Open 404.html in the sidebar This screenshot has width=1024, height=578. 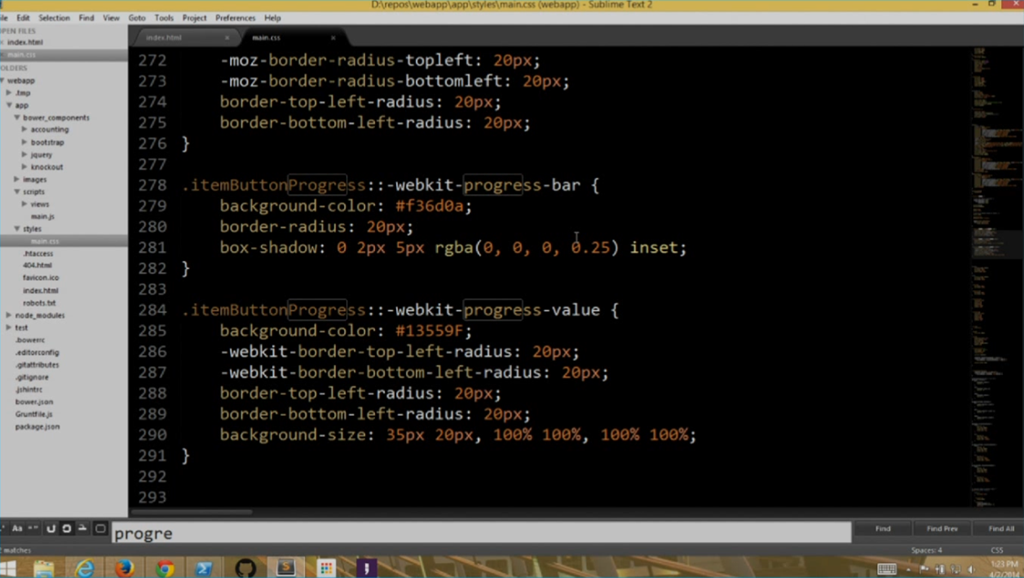(37, 265)
